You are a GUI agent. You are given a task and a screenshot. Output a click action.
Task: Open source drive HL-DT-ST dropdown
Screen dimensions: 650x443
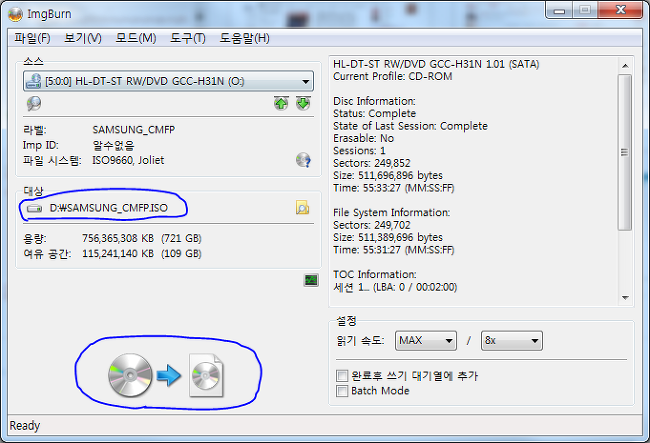[168, 81]
